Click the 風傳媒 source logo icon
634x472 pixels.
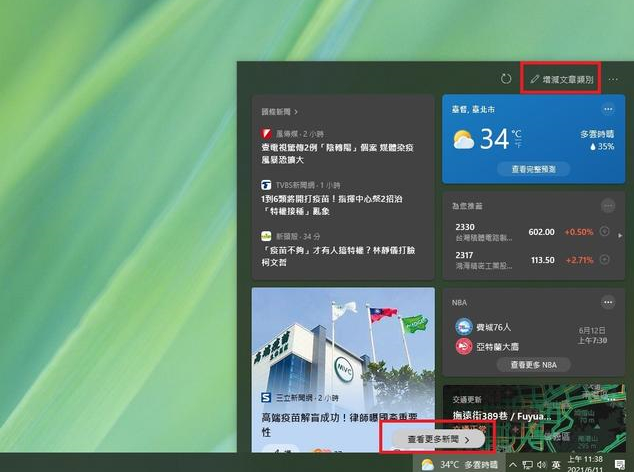pyautogui.click(x=266, y=133)
